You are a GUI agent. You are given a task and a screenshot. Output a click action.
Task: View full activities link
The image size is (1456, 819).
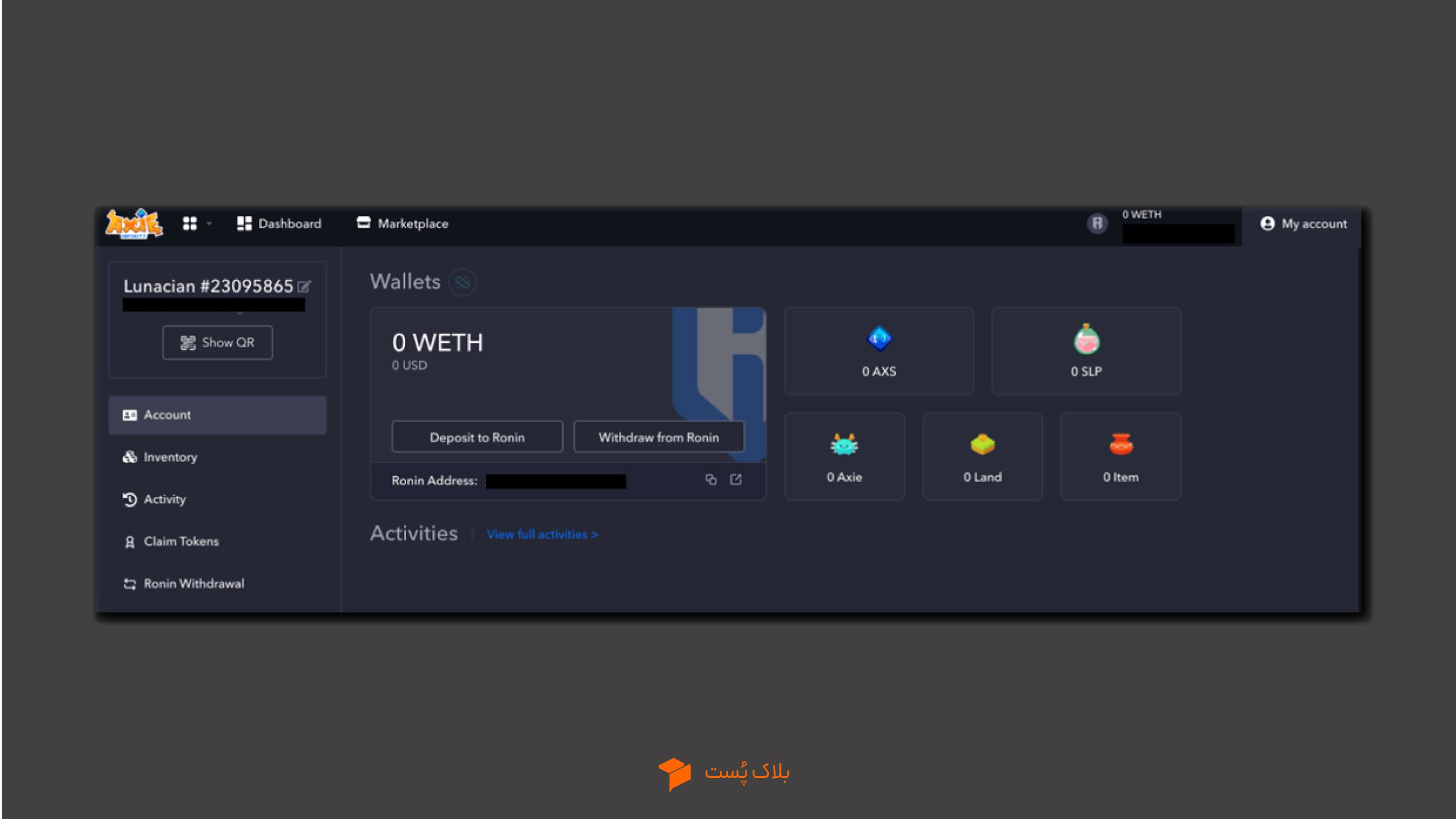coord(542,535)
